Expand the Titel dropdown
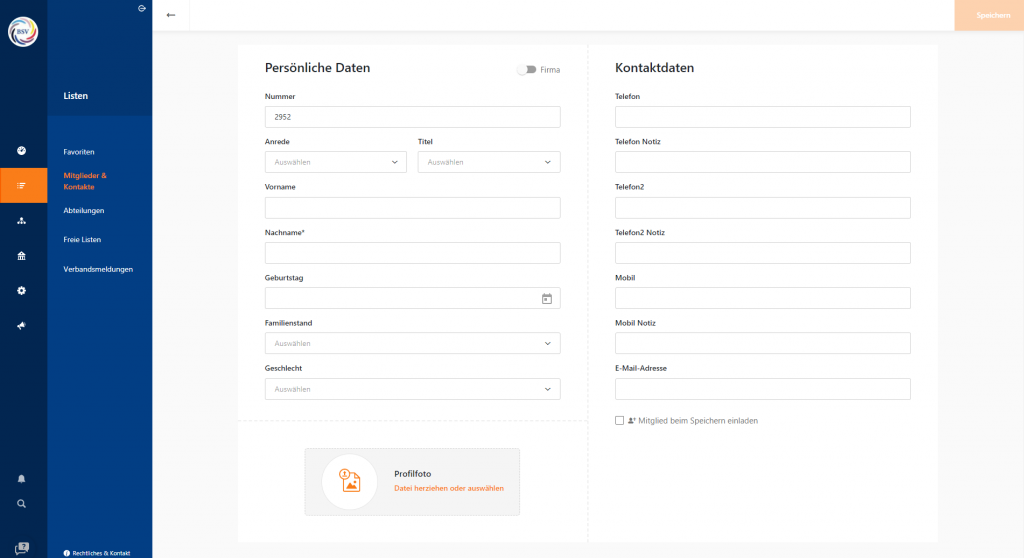This screenshot has height=558, width=1024. point(488,162)
